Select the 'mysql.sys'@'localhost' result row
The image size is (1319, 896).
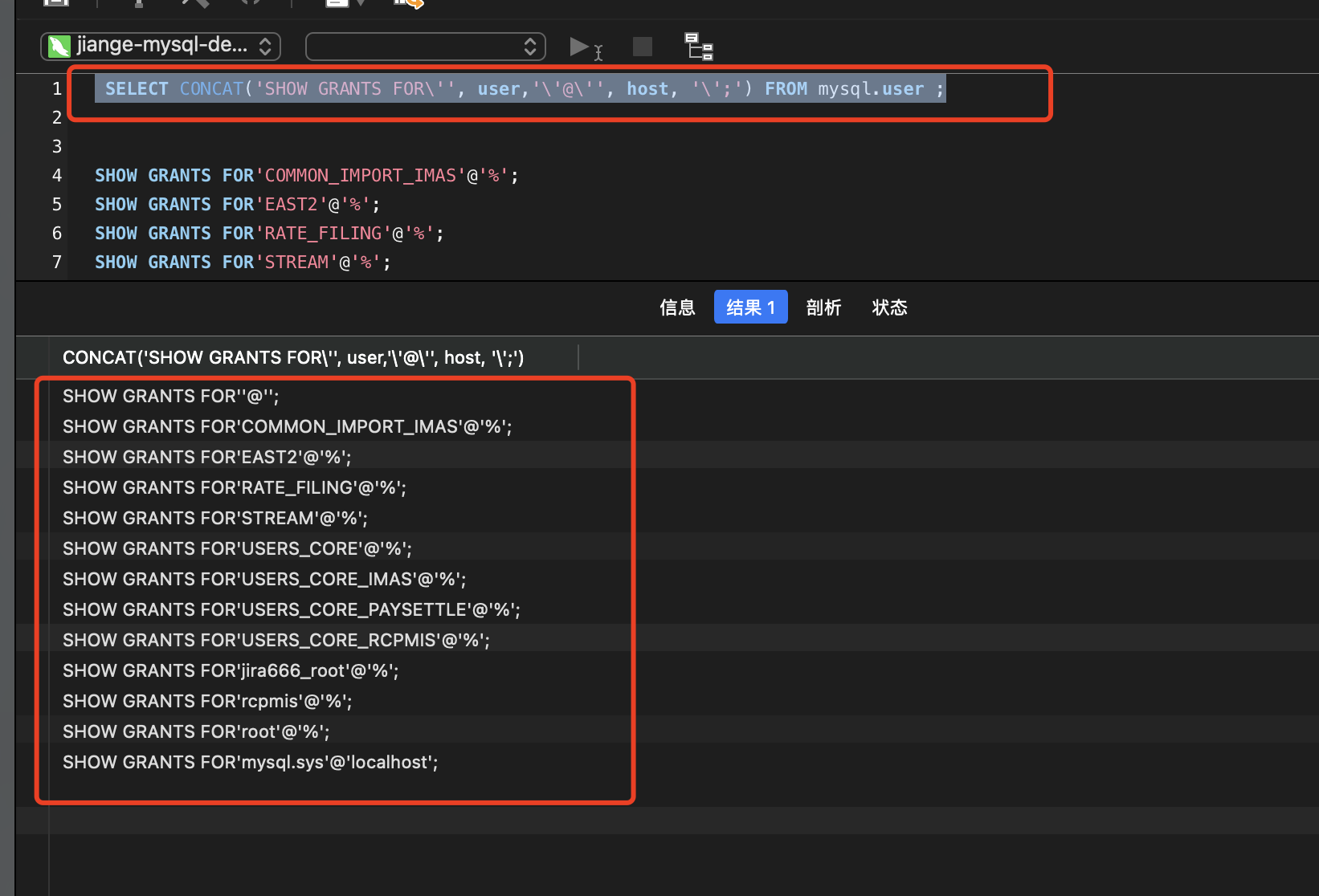[250, 762]
